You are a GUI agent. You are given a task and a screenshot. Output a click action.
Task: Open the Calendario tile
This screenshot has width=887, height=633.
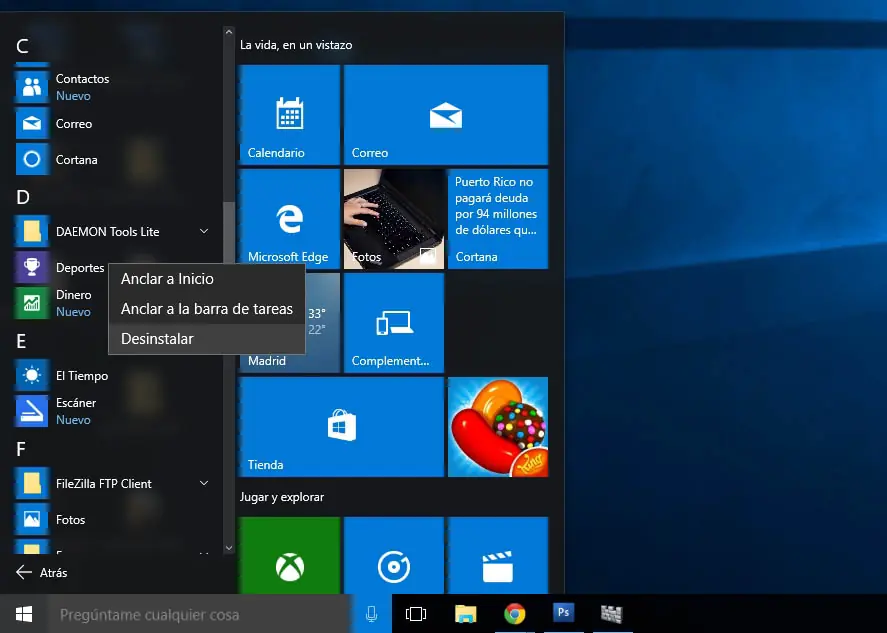290,115
